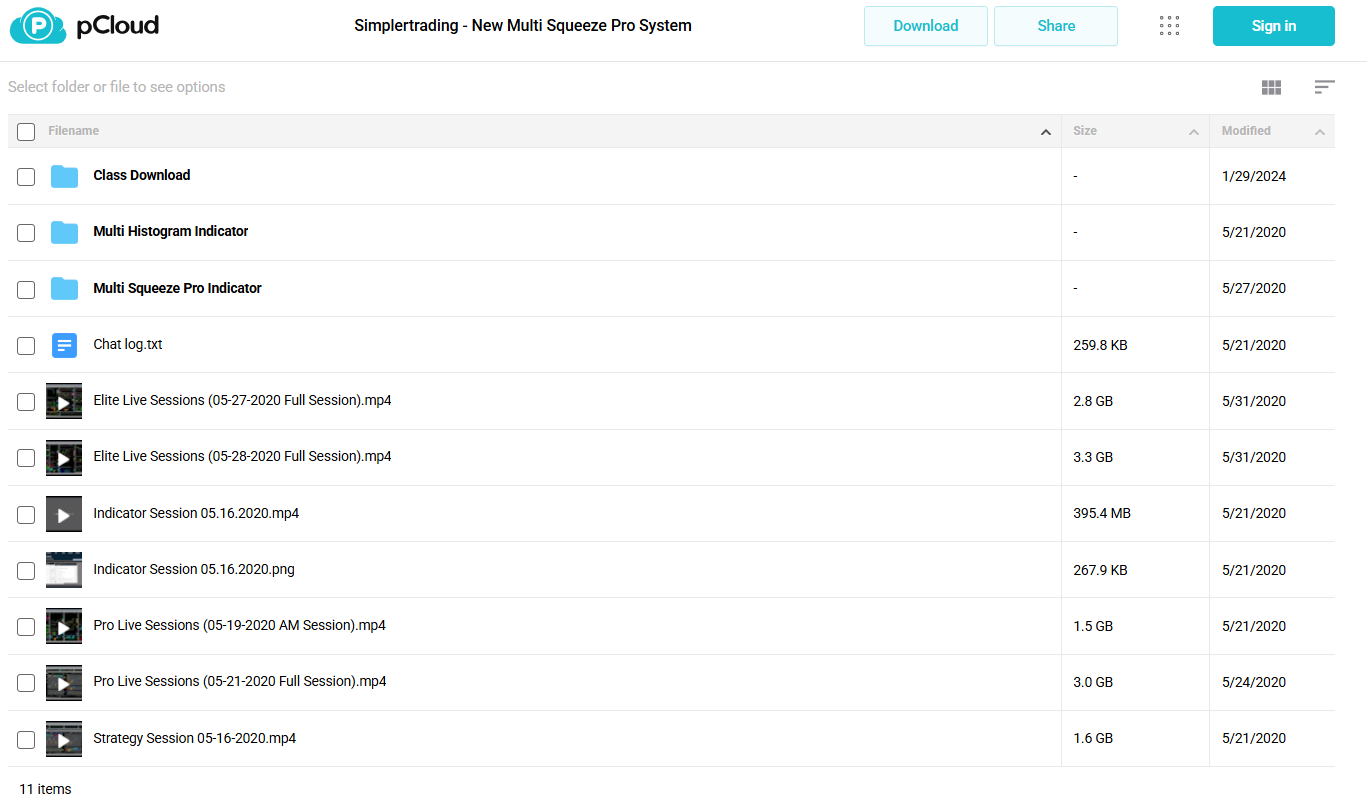
Task: Open Indicator Session 05.16.2020.png image thumbnail
Action: [x=64, y=570]
